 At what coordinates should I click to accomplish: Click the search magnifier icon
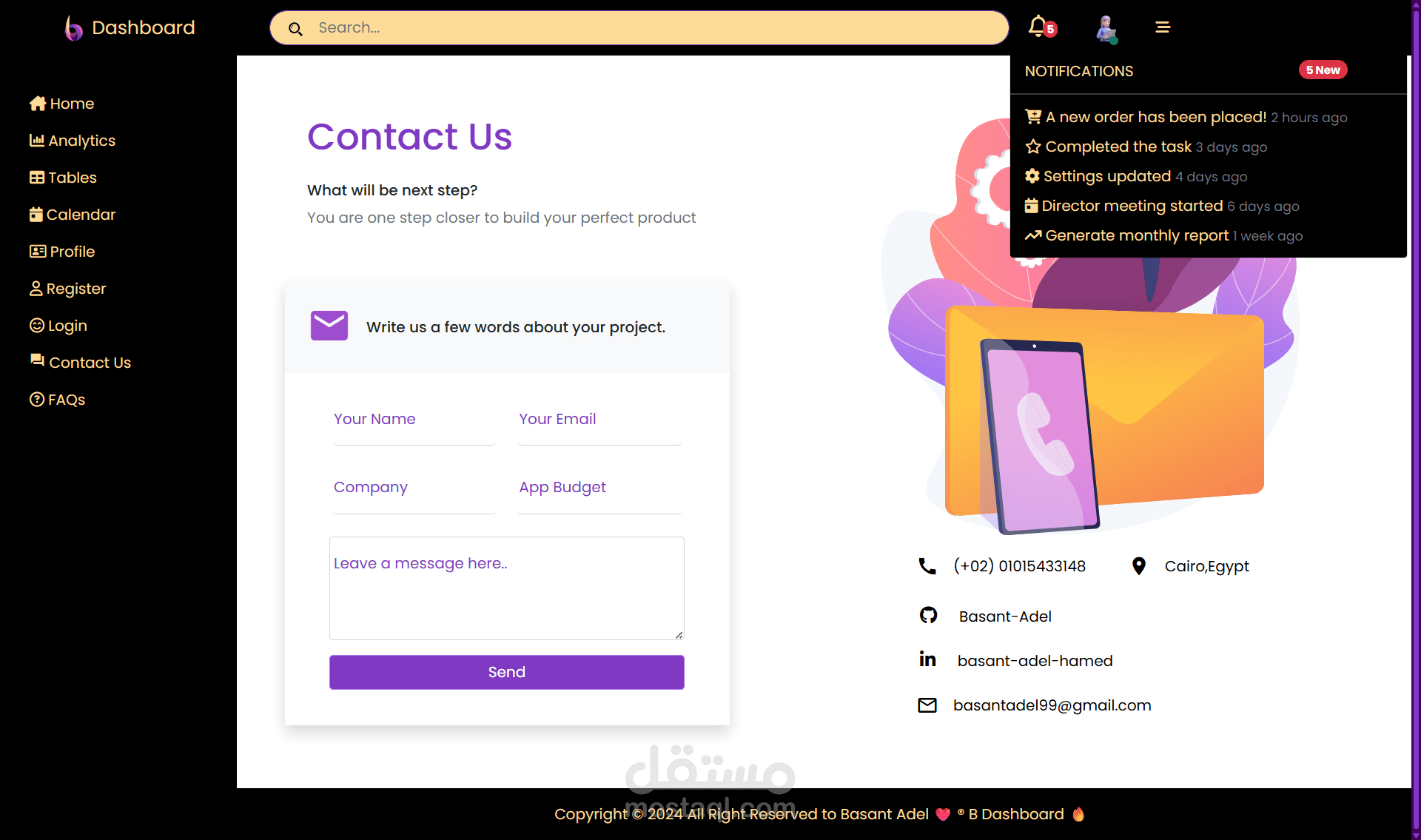tap(295, 29)
